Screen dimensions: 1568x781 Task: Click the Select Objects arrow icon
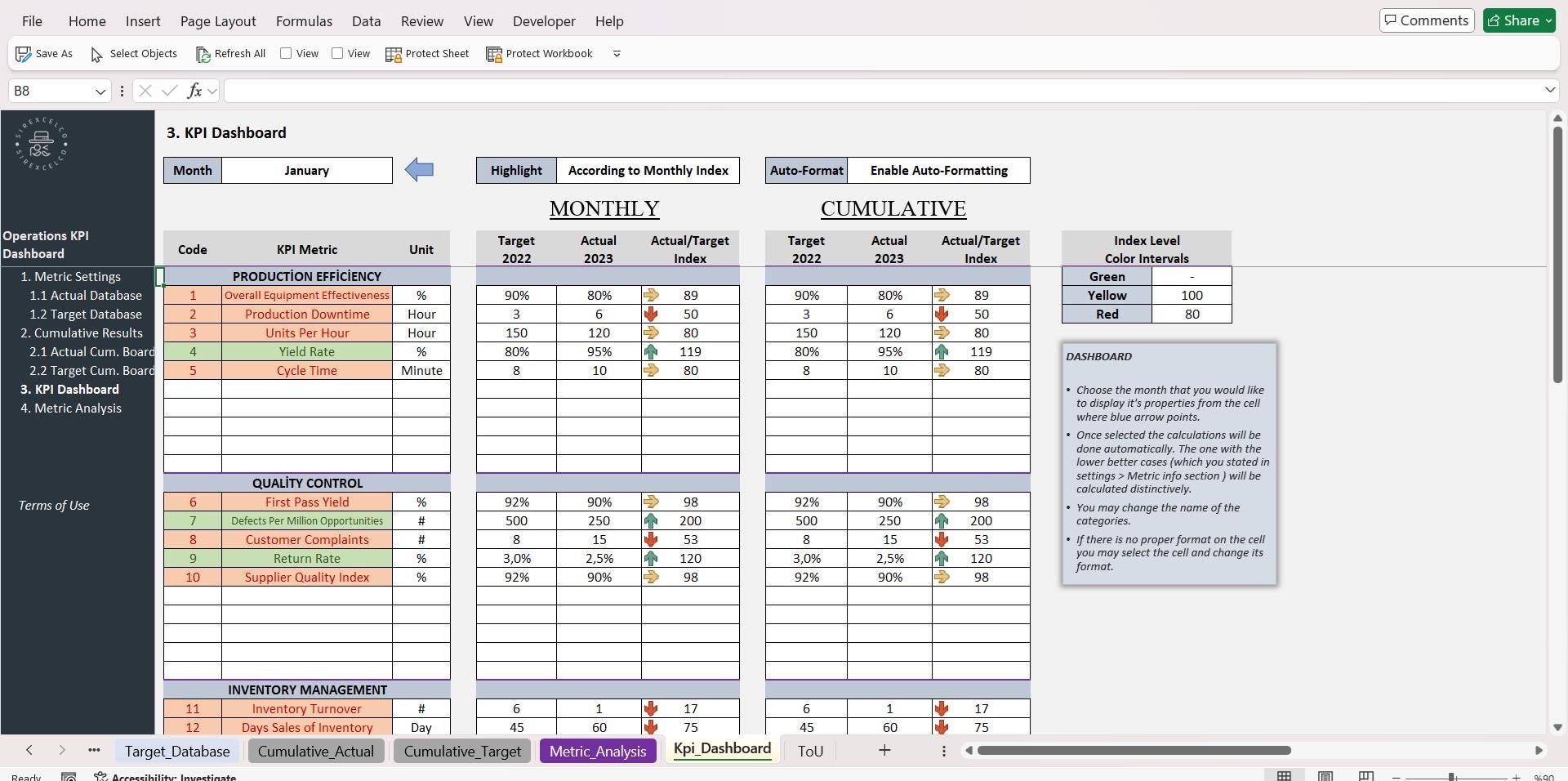96,56
